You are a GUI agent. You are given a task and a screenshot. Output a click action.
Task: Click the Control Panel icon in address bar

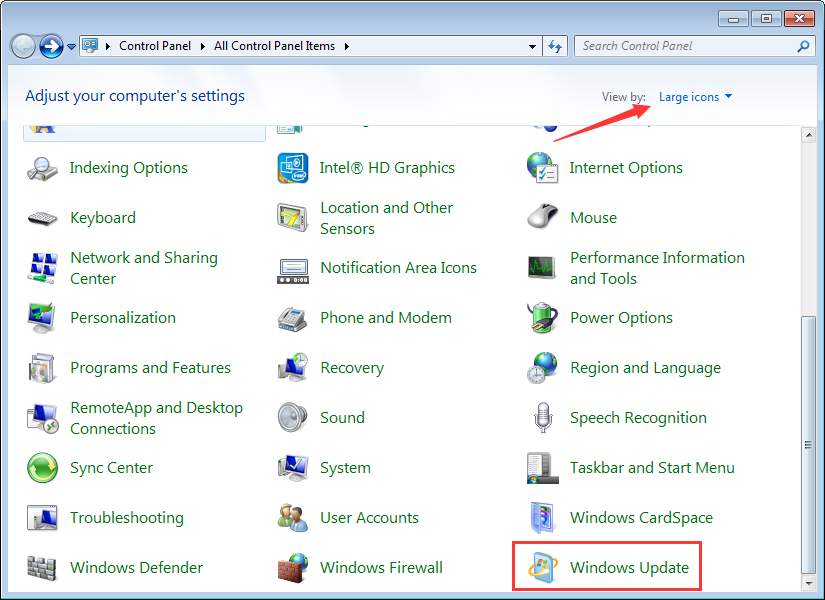tap(90, 46)
